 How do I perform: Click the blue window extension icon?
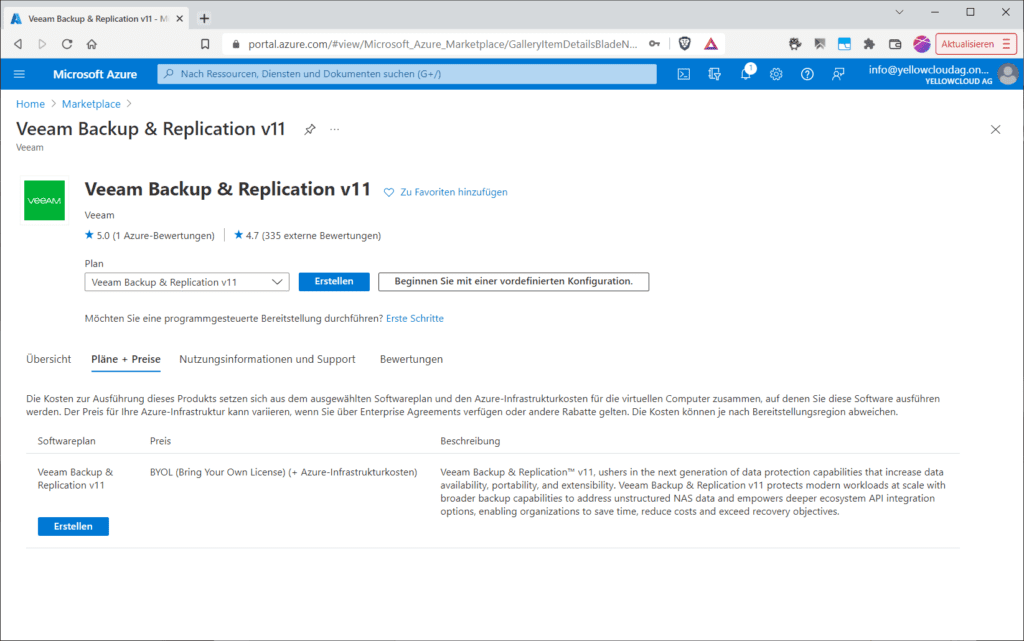[844, 44]
